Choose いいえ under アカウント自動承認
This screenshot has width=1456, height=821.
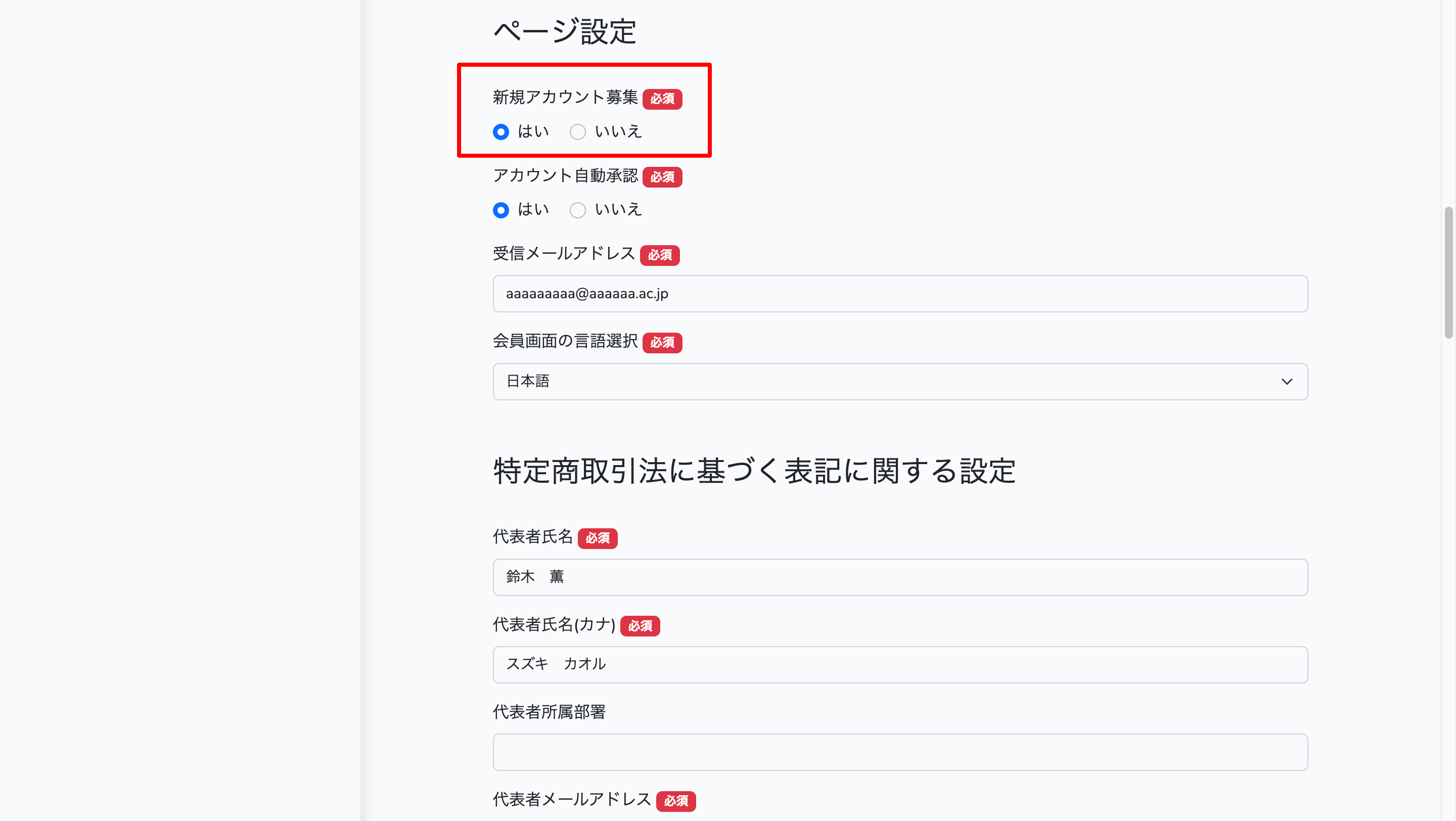tap(577, 210)
